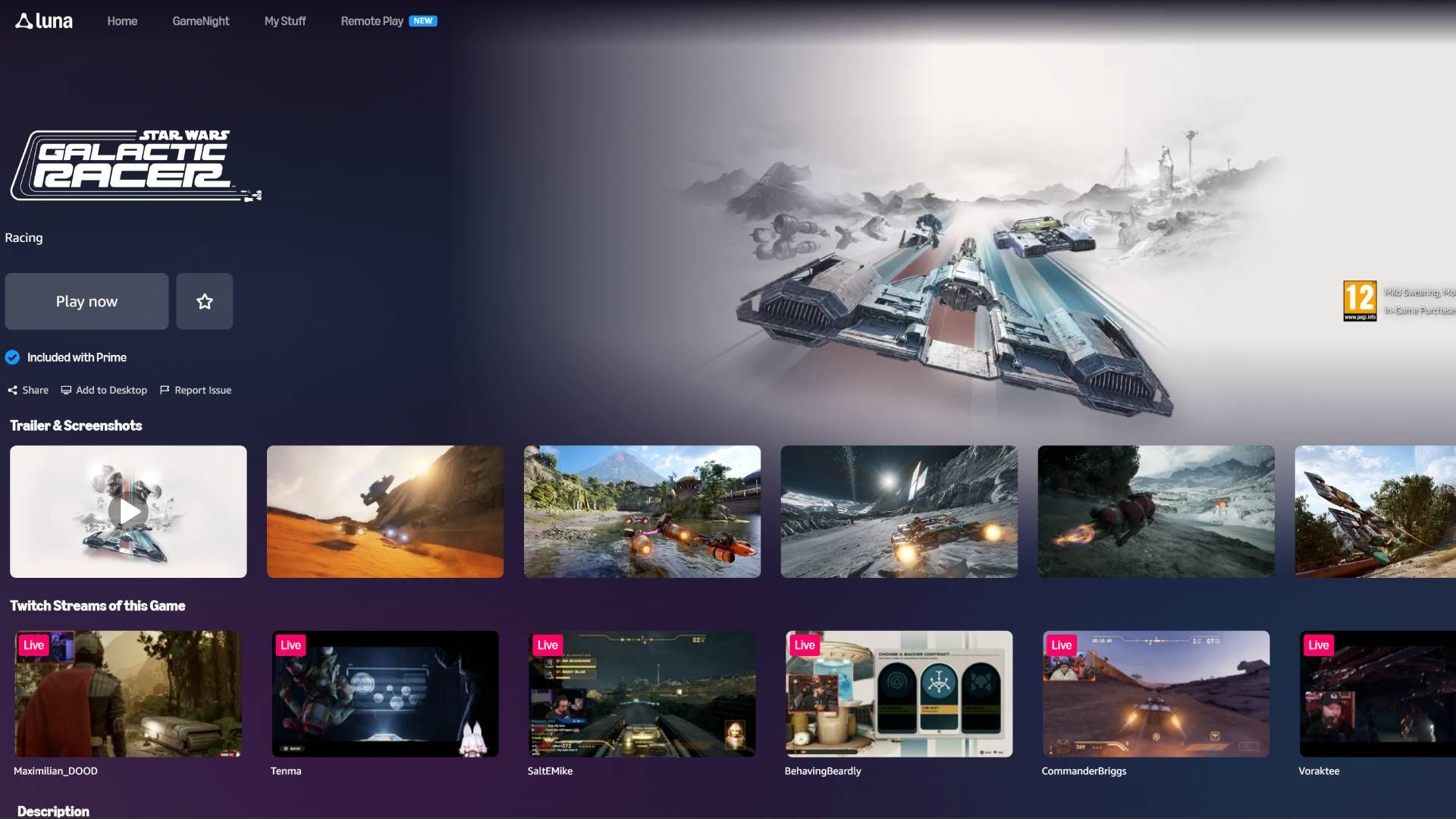
Task: Watch Tenma's live stream
Action: pos(385,694)
